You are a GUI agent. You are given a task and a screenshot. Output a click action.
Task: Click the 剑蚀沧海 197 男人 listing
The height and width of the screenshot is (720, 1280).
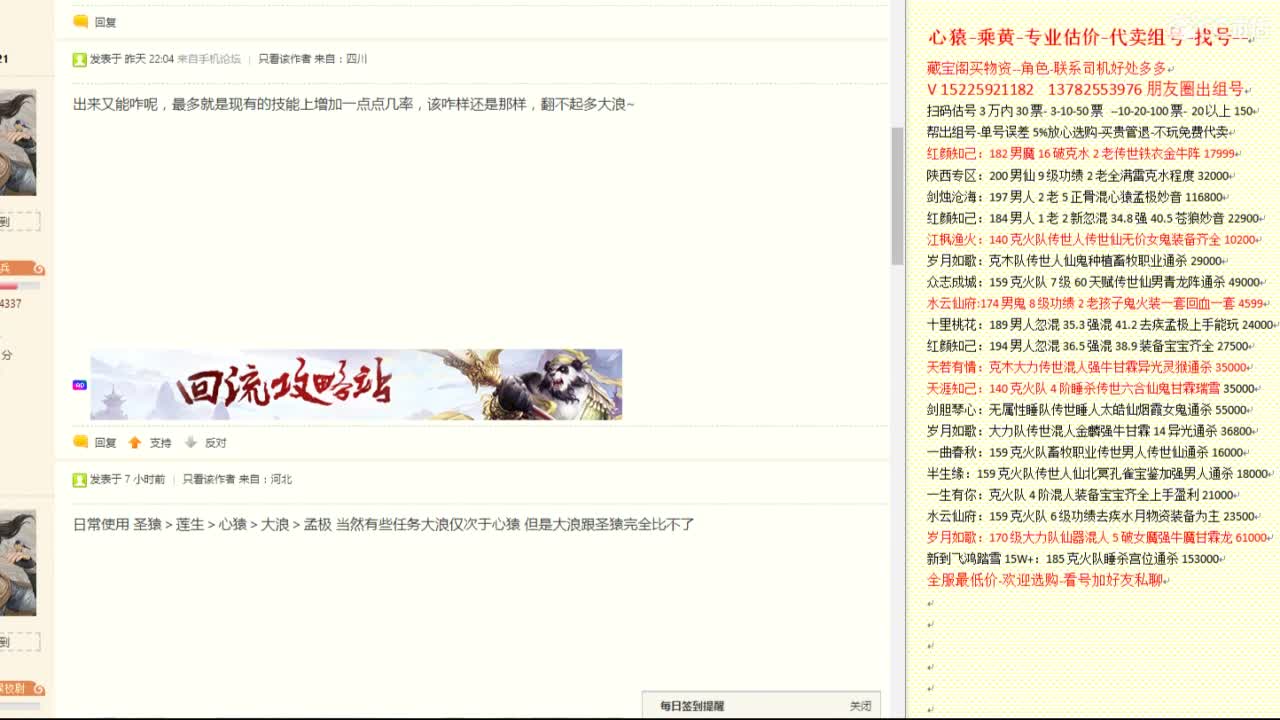[x=1075, y=197]
